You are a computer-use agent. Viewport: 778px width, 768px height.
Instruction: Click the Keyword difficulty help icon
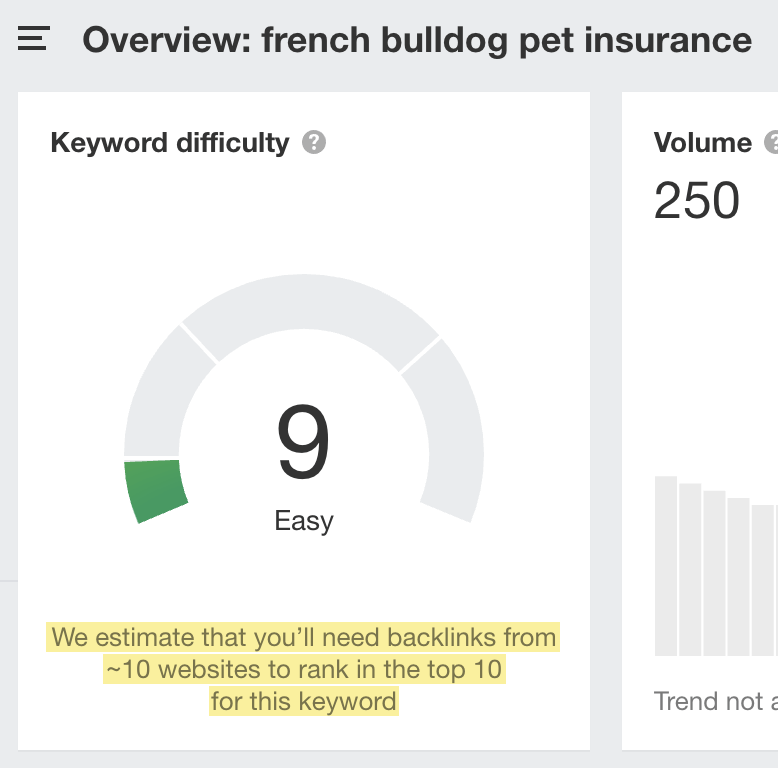(314, 143)
